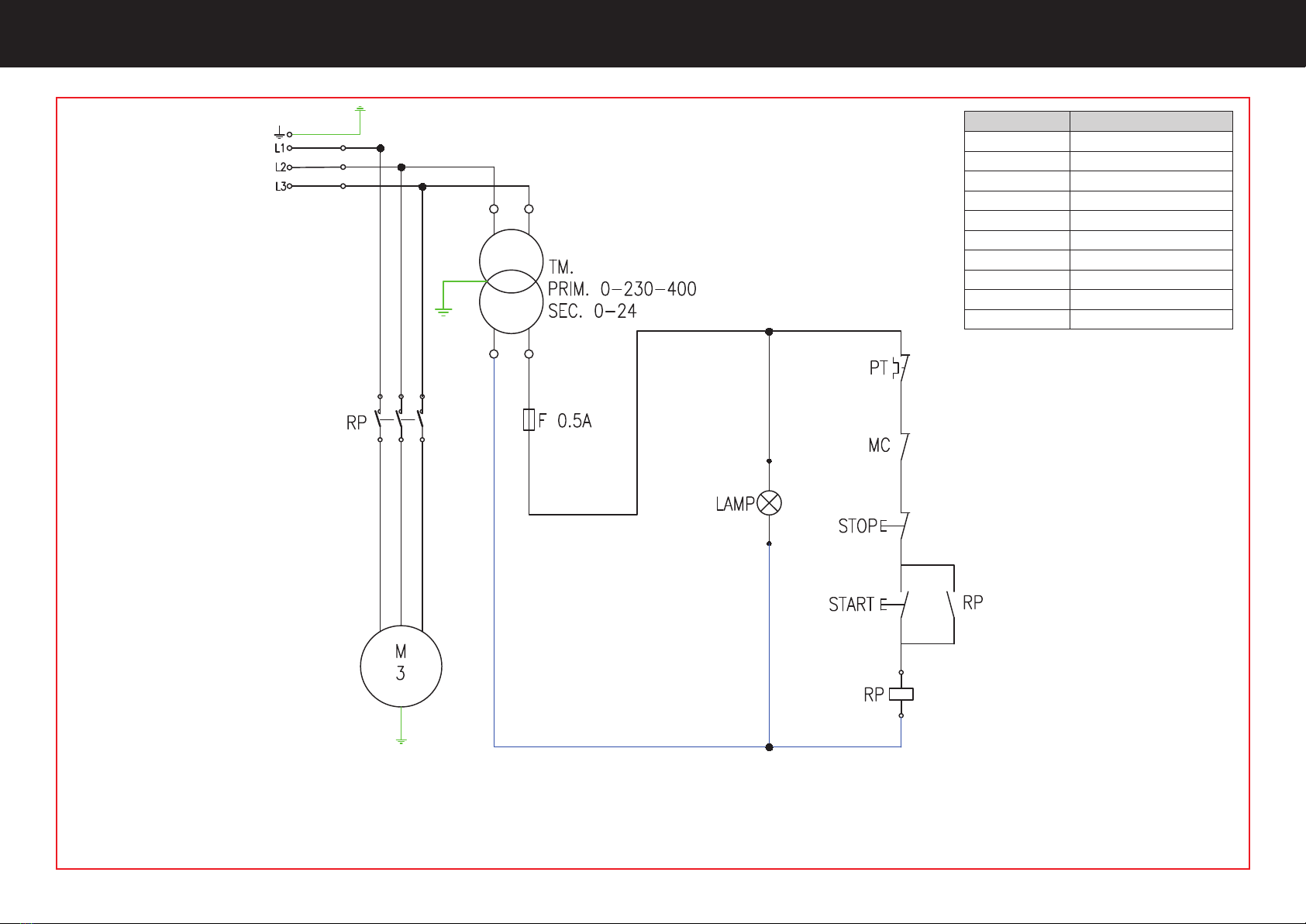Click the RP three-pole main contacts above motor
The height and width of the screenshot is (924, 1306).
[x=401, y=419]
